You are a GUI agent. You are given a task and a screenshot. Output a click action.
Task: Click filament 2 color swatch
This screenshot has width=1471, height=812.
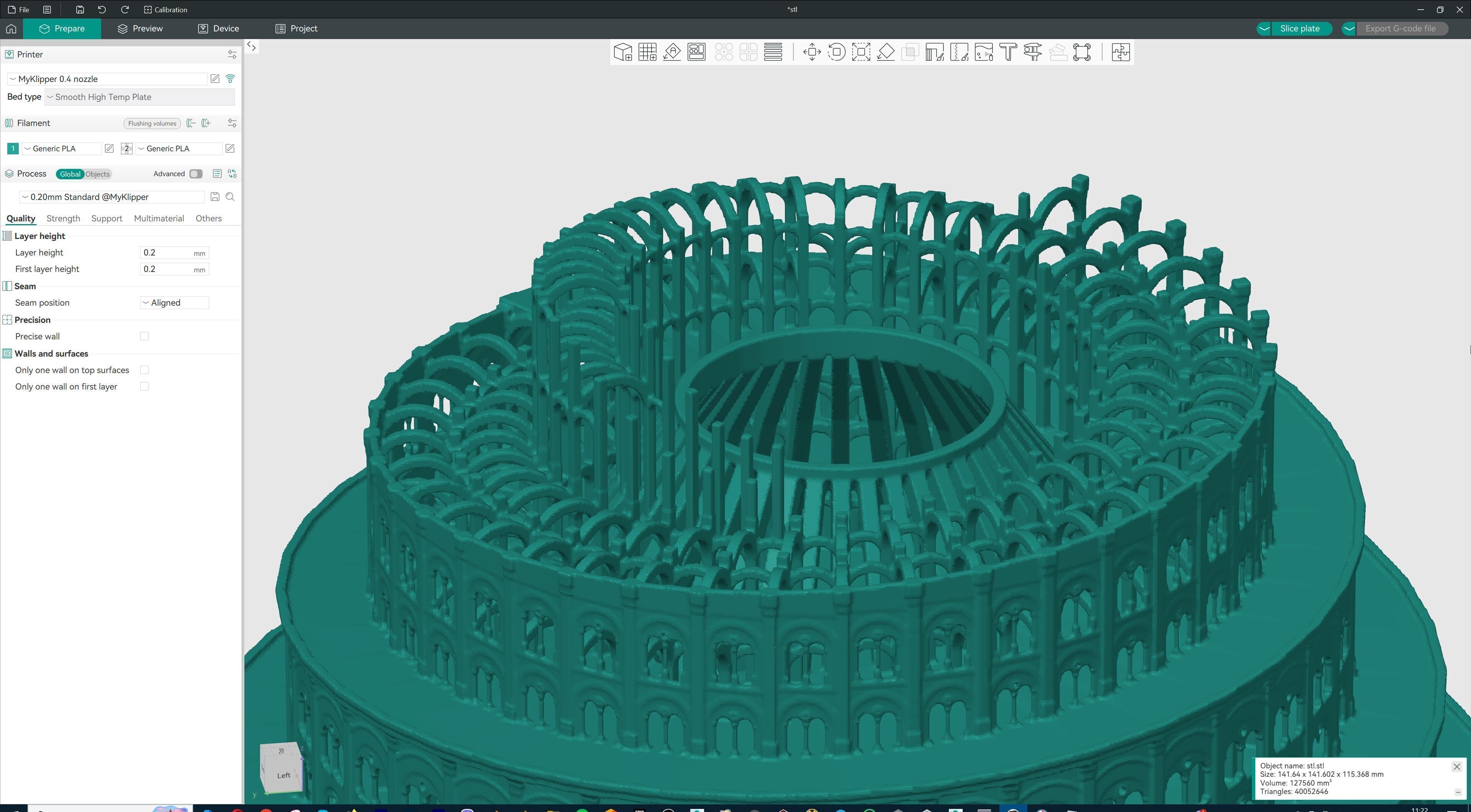point(126,149)
